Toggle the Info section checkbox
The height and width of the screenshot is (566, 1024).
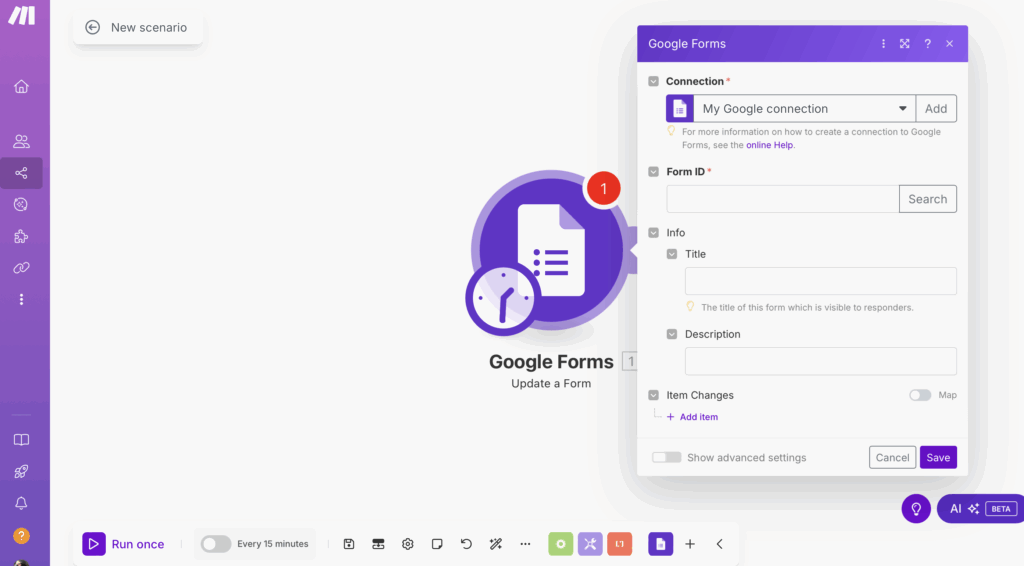[x=653, y=232]
